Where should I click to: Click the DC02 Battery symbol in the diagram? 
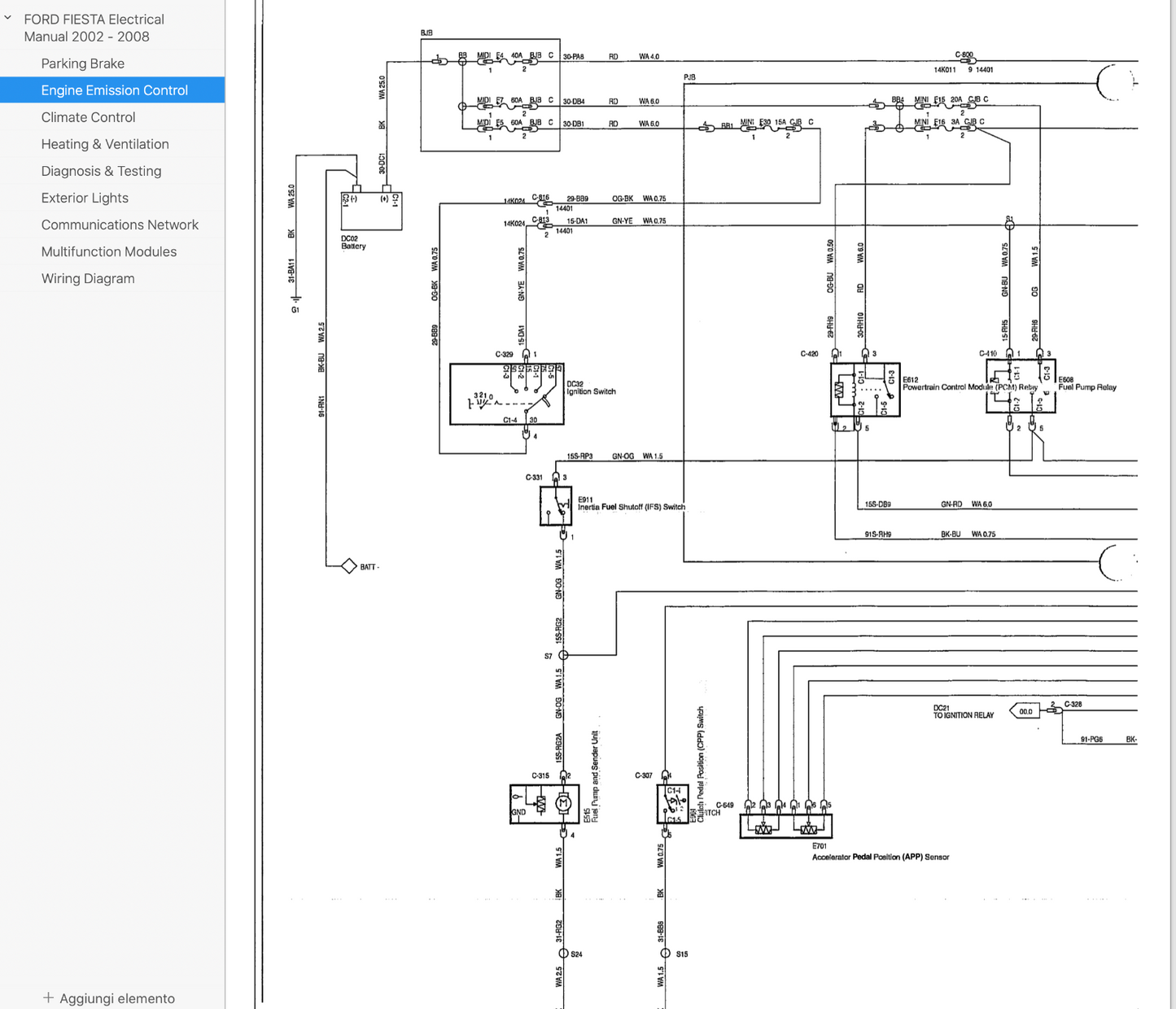pyautogui.click(x=370, y=212)
